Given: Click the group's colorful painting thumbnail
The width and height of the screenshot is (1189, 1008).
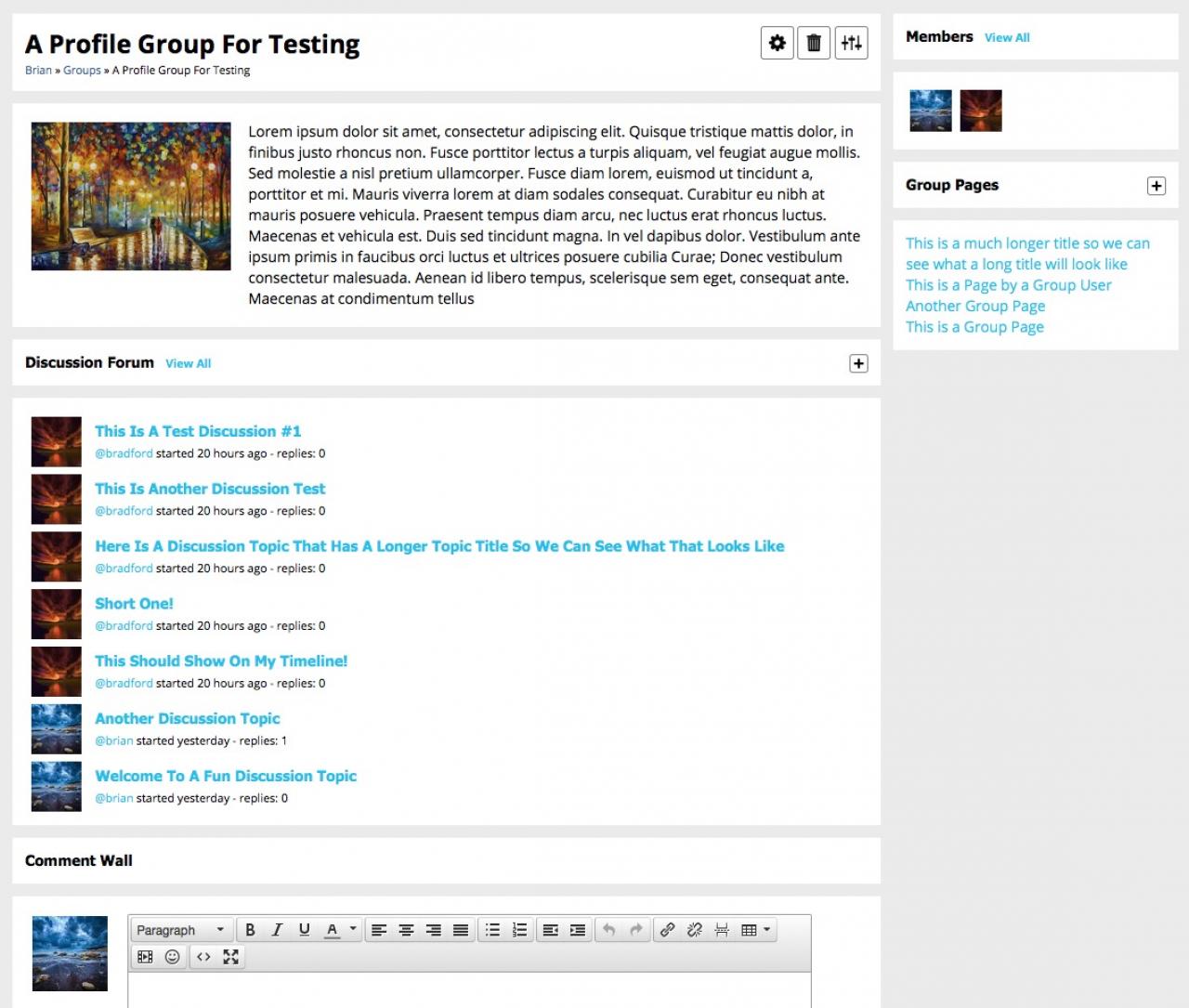Looking at the screenshot, I should click(x=131, y=196).
